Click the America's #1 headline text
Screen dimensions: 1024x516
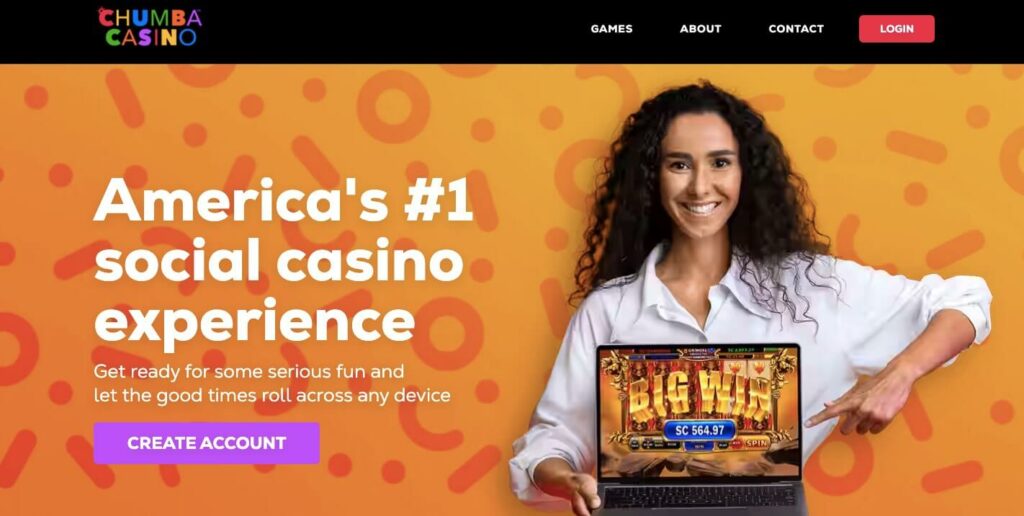[x=283, y=200]
